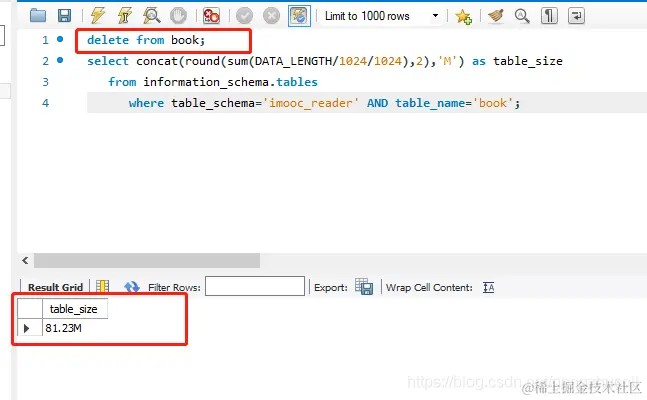Click the 'table_size' alias in the query
This screenshot has width=647, height=400.
coord(527,61)
